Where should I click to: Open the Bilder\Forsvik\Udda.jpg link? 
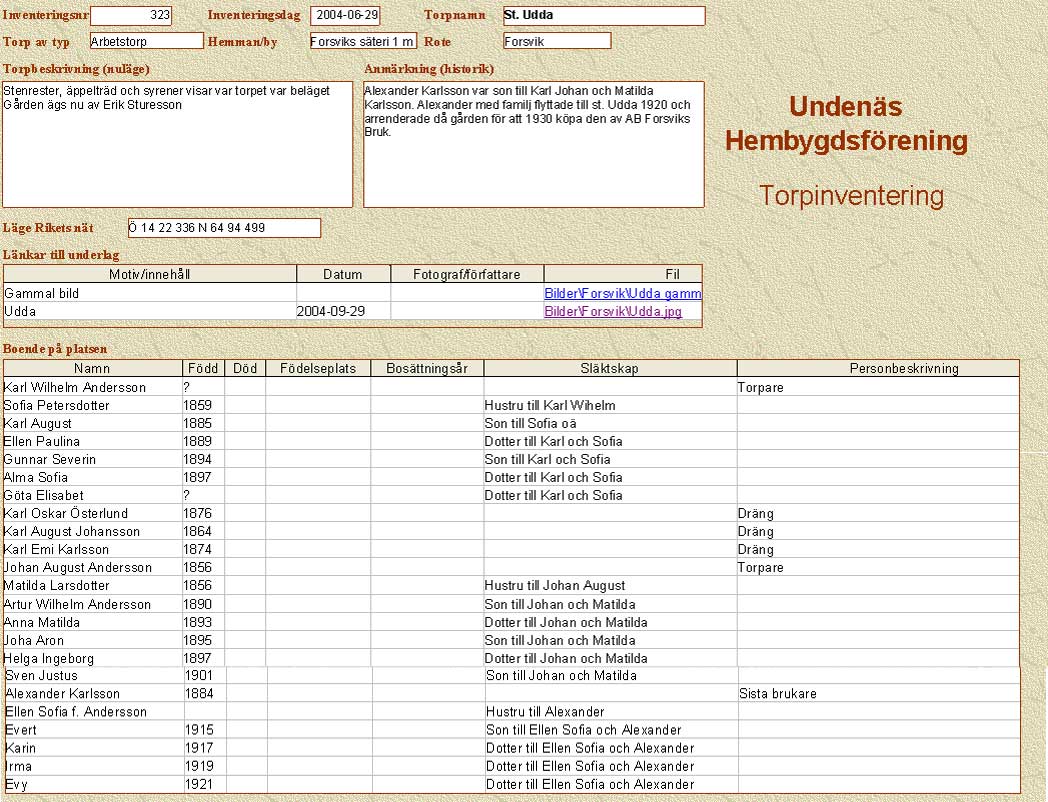tap(612, 312)
